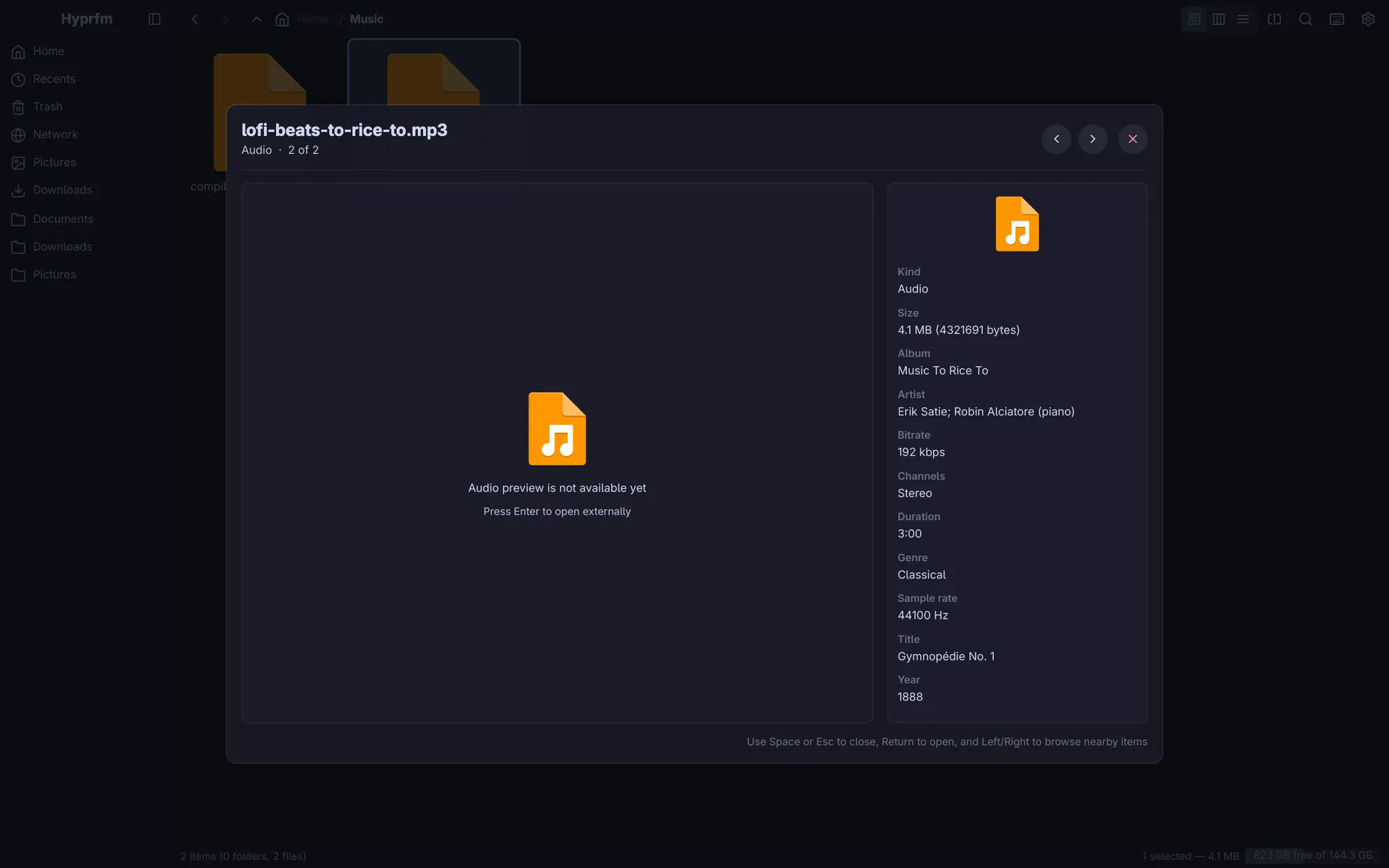Click the 2 items status bar text
Viewport: 1389px width, 868px height.
click(243, 856)
